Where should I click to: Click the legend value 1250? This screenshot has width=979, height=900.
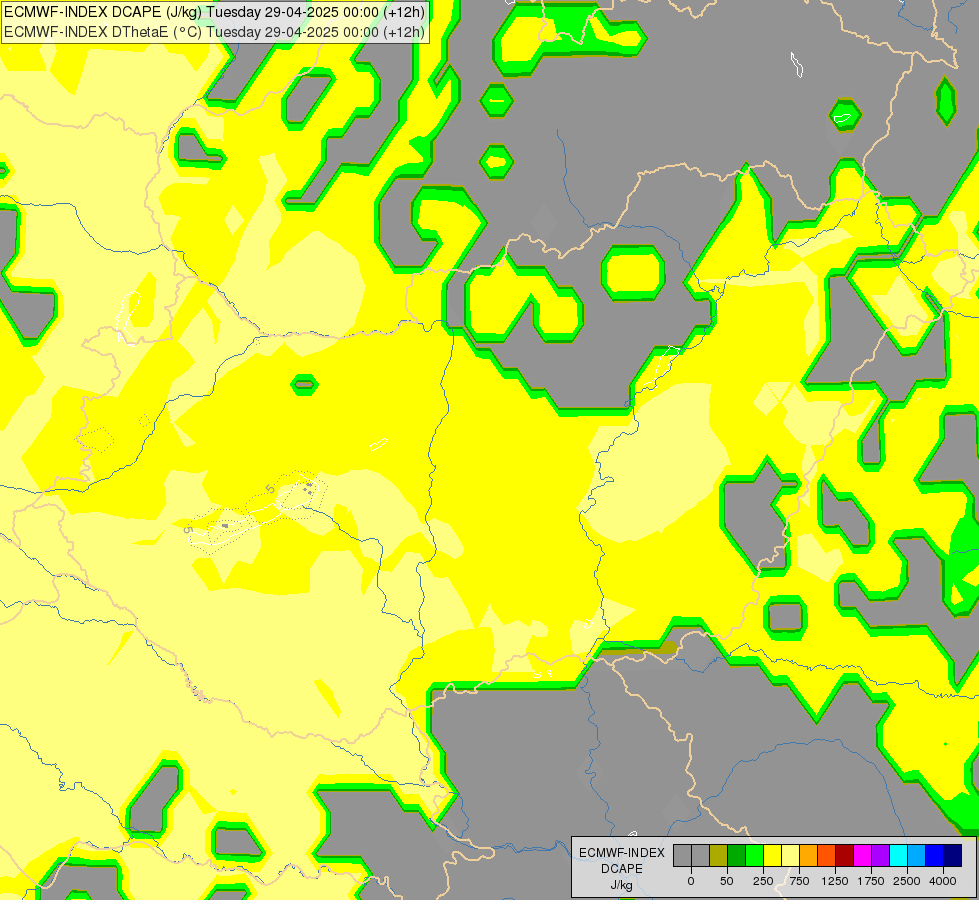835,881
